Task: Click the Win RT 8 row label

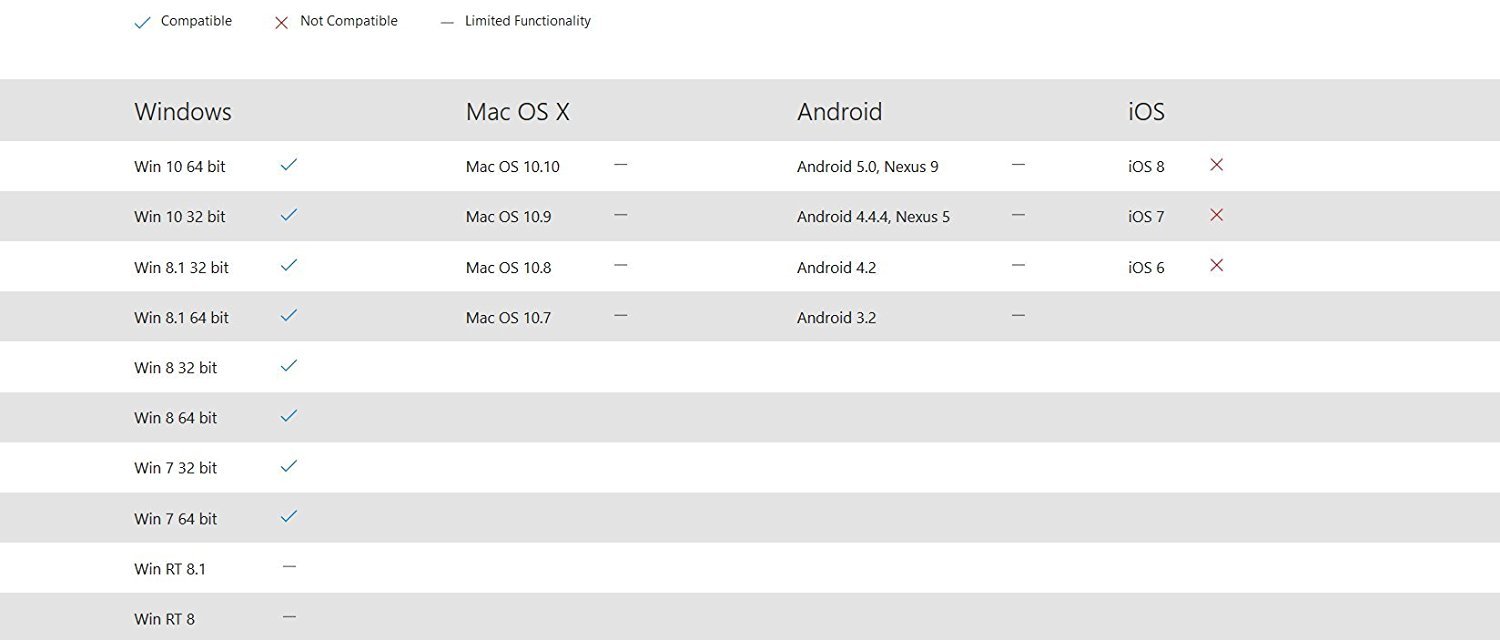Action: tap(165, 619)
